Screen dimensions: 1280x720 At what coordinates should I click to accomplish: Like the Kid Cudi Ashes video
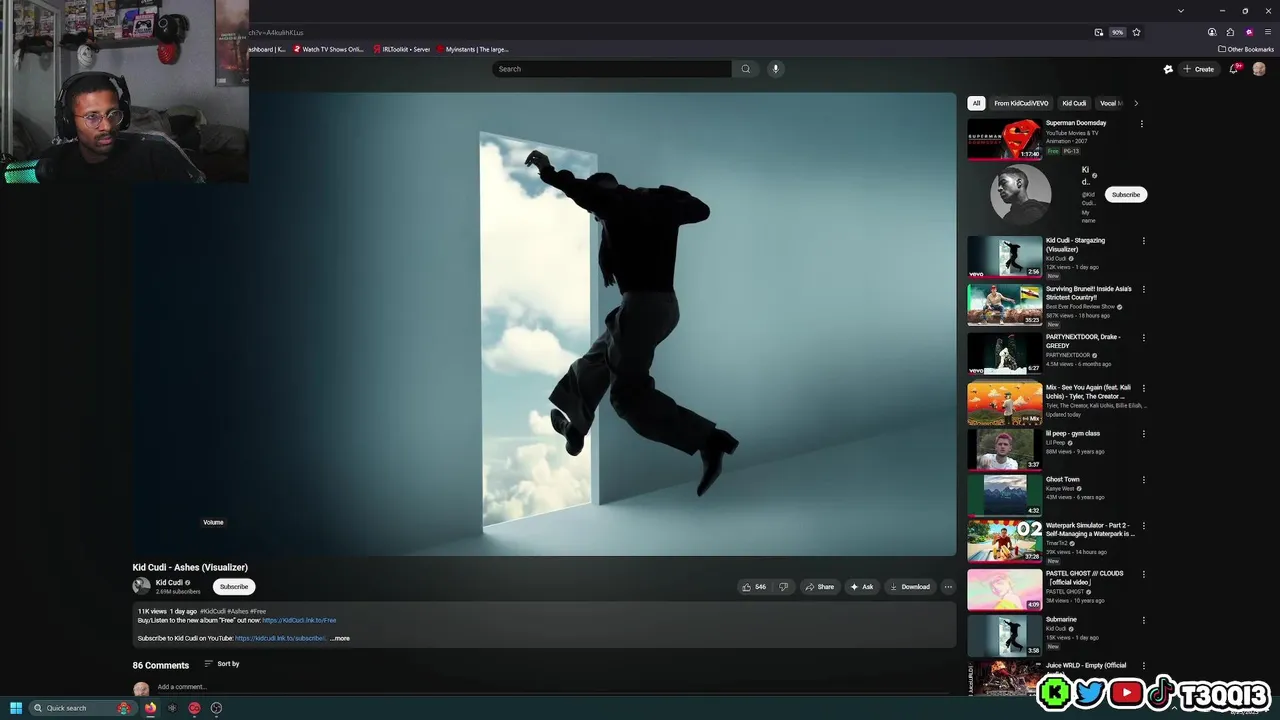pos(753,587)
